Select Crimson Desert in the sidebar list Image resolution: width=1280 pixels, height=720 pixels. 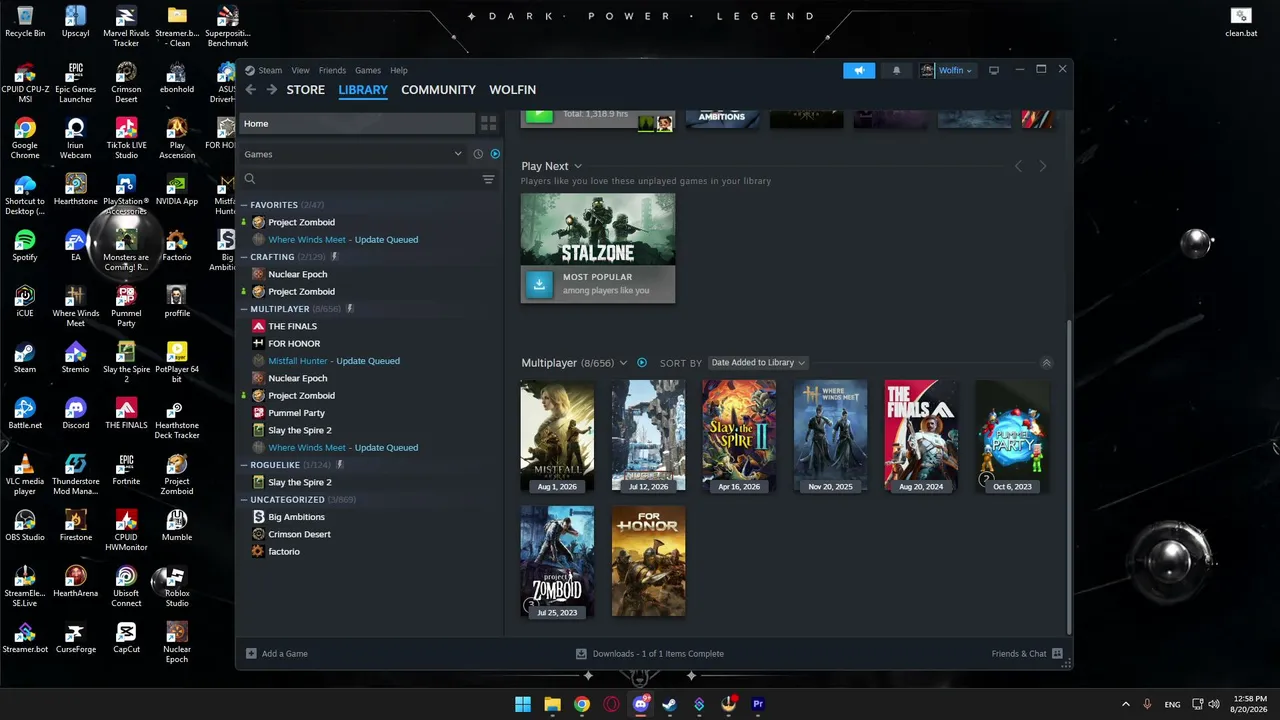(x=299, y=534)
